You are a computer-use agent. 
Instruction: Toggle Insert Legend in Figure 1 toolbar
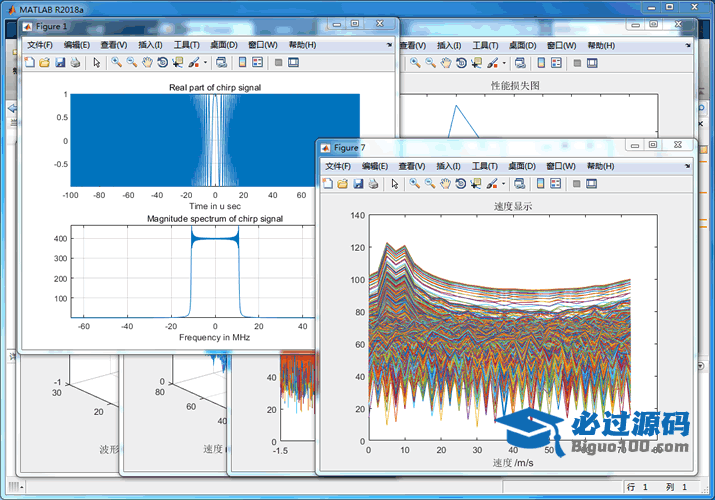tap(258, 62)
